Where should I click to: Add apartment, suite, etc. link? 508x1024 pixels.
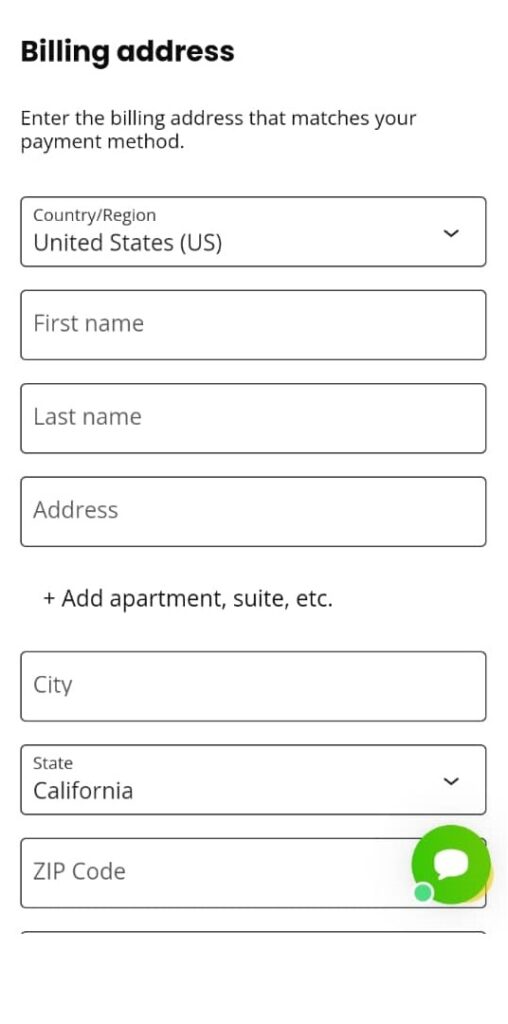coord(188,598)
